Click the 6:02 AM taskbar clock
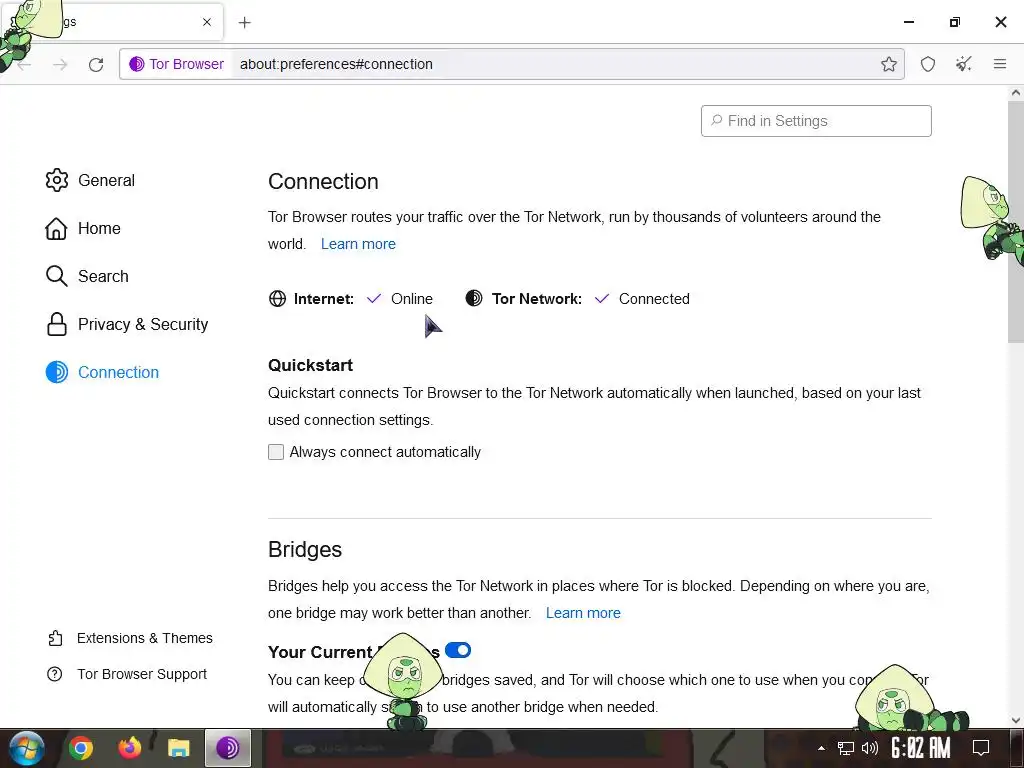The width and height of the screenshot is (1024, 768). (x=920, y=748)
